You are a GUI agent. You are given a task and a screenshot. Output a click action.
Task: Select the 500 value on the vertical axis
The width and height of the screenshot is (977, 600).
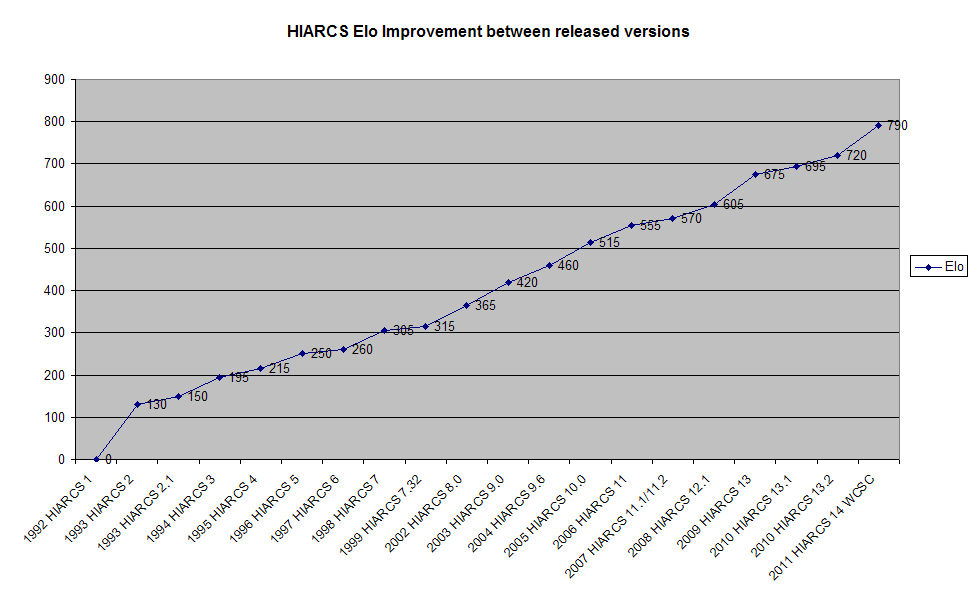pos(55,248)
